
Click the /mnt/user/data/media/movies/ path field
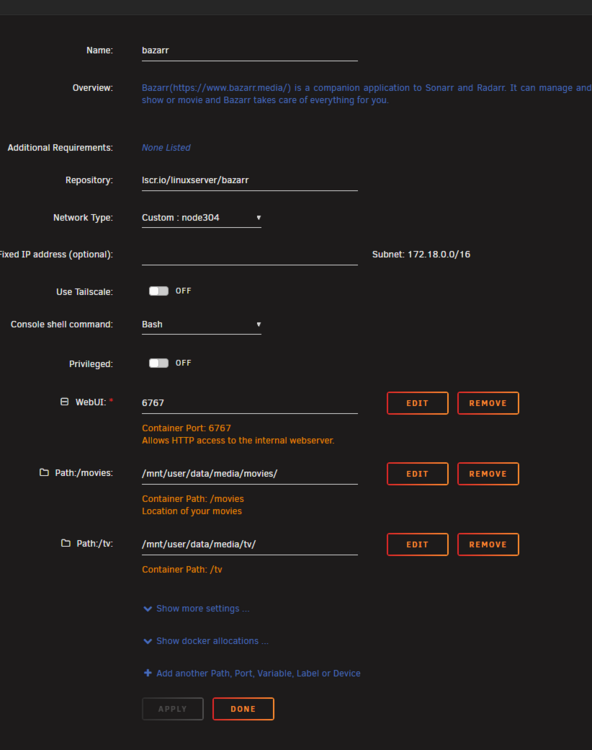tap(250, 474)
